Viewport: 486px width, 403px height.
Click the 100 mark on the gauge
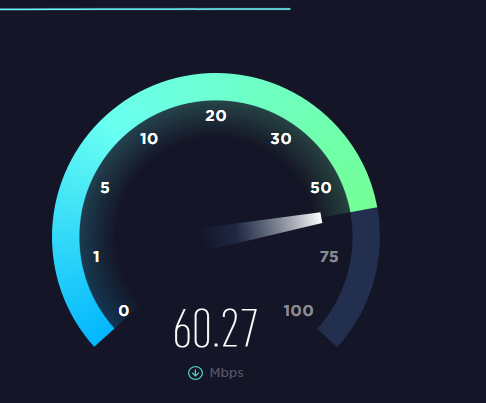pyautogui.click(x=298, y=311)
